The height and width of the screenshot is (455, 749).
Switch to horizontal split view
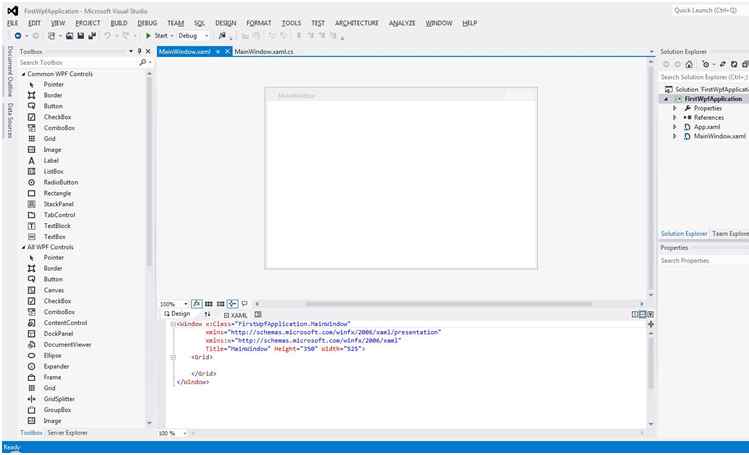[x=643, y=314]
